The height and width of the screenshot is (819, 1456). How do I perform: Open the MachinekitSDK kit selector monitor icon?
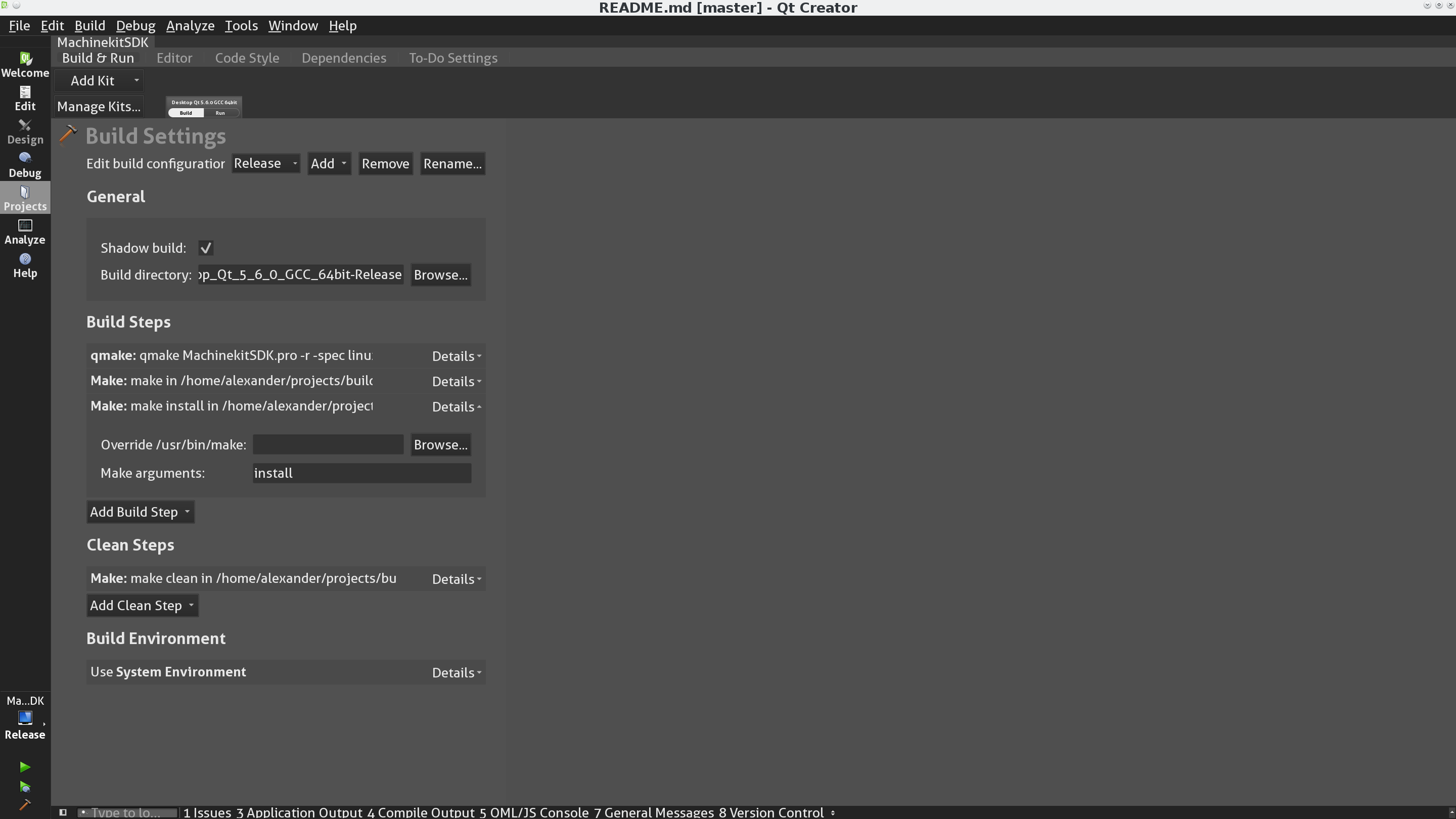25,718
